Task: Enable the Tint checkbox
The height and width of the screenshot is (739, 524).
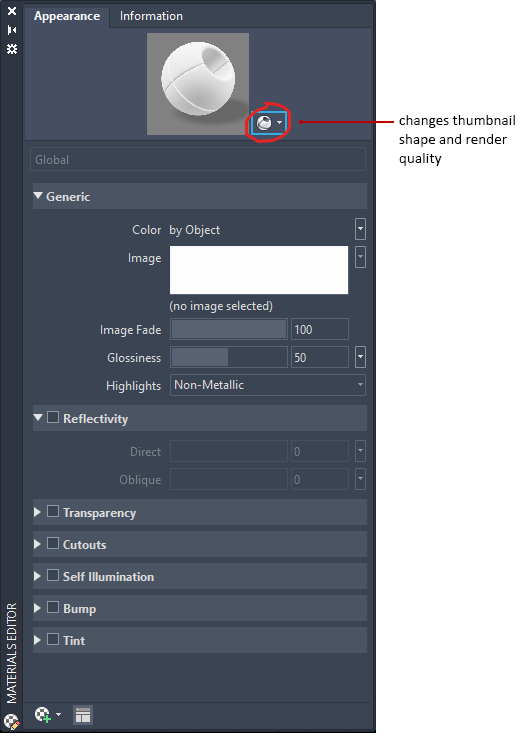Action: 53,640
